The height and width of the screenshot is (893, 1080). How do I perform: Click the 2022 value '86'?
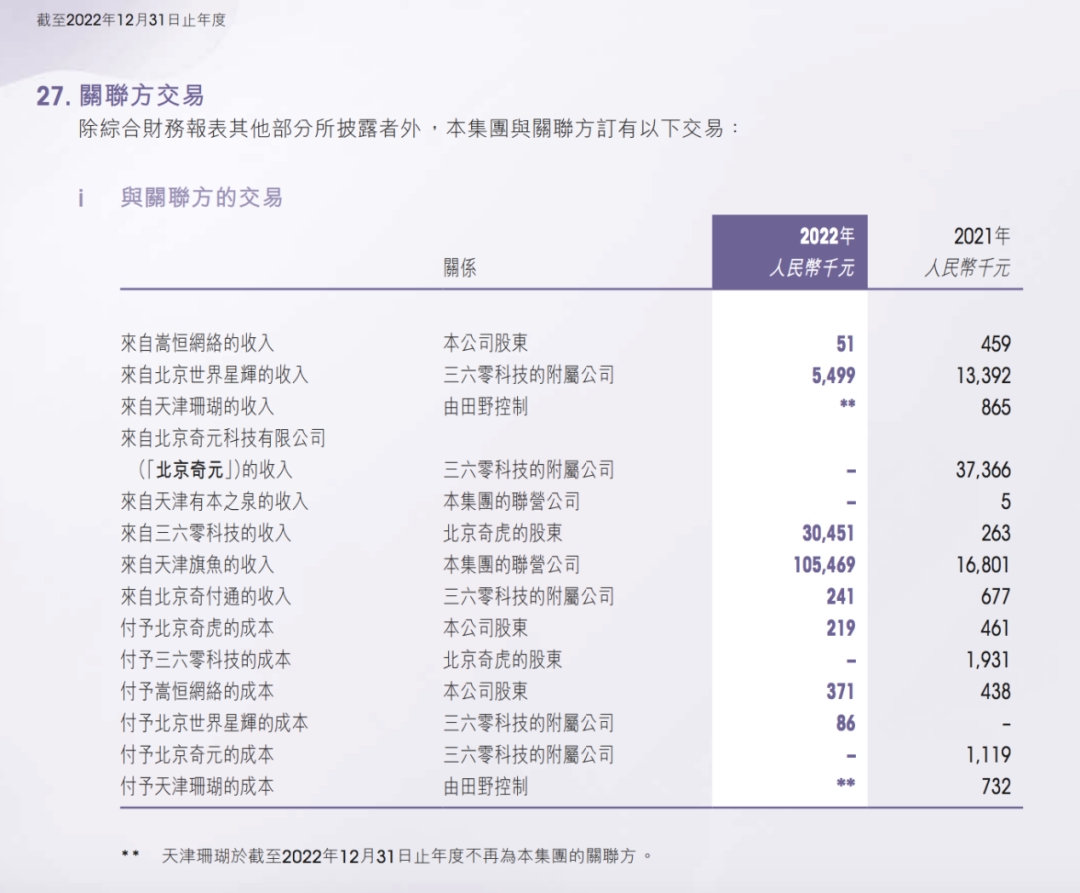click(845, 724)
